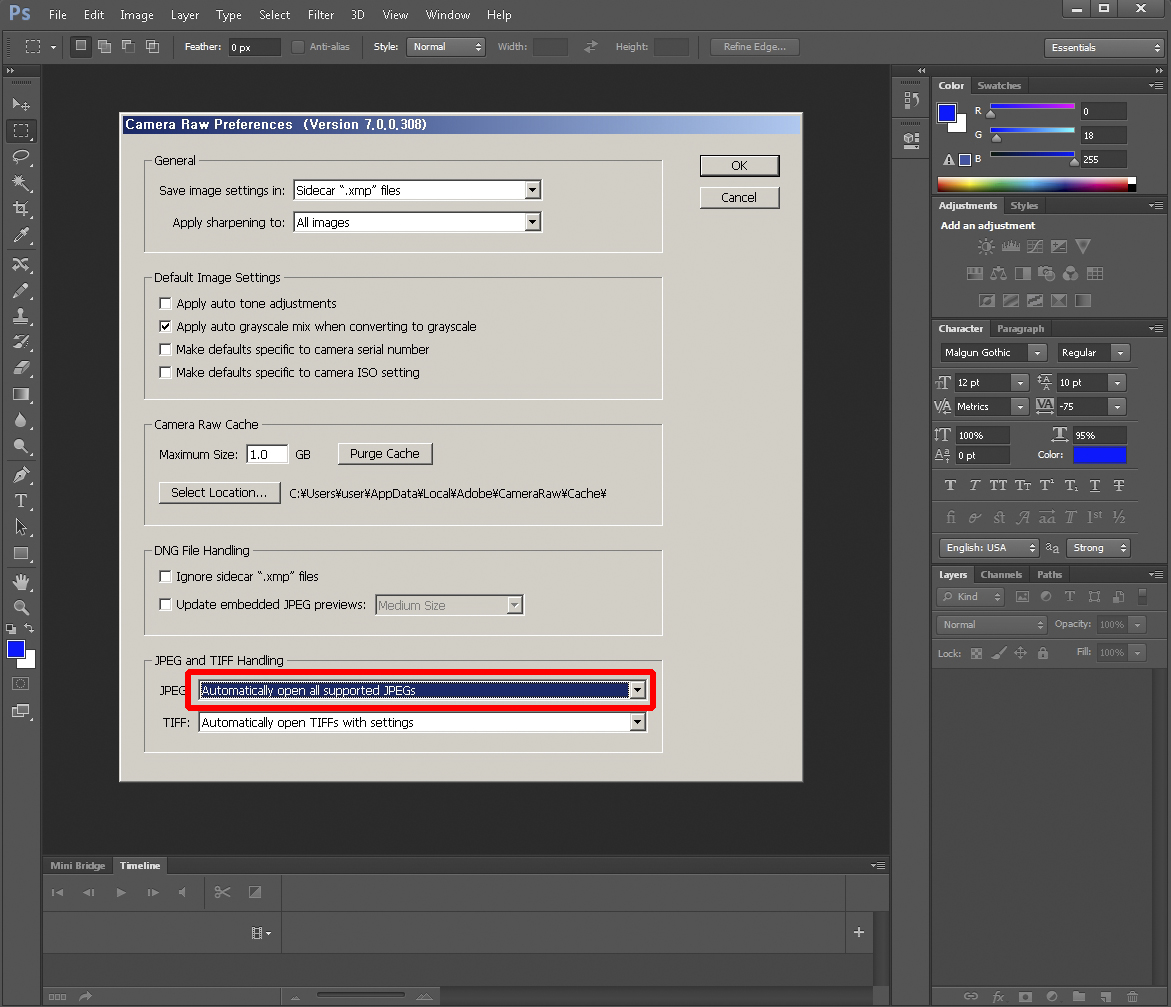Open the Malgun Gothic font dropdown
This screenshot has height=1007, width=1171.
tap(993, 353)
